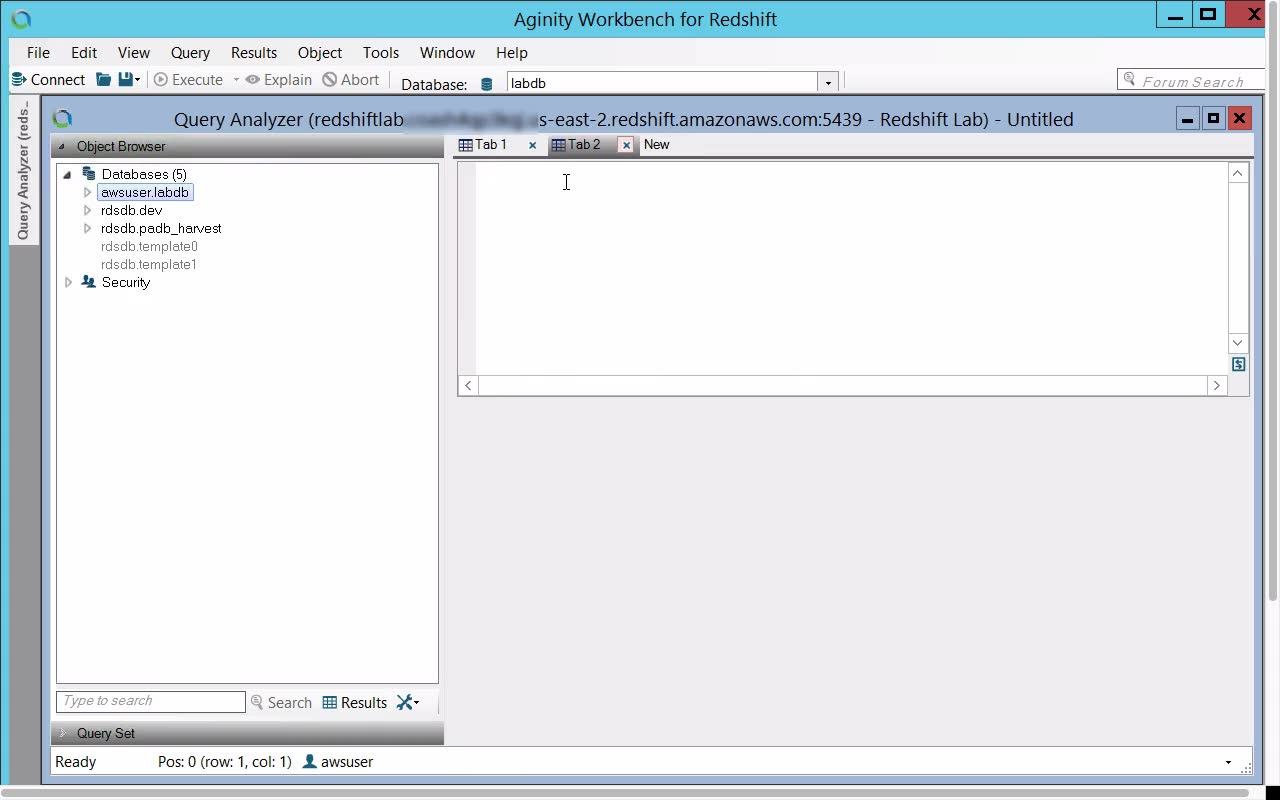1280x800 pixels.
Task: Expand the Security node
Action: 68,282
